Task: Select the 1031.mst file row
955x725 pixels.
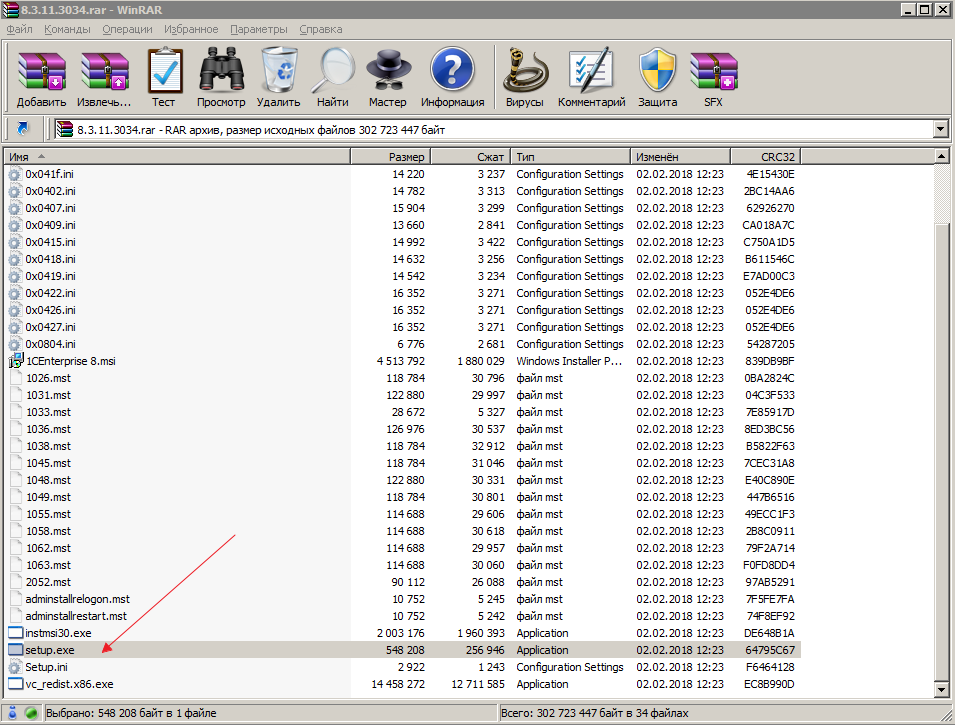Action: pos(403,395)
